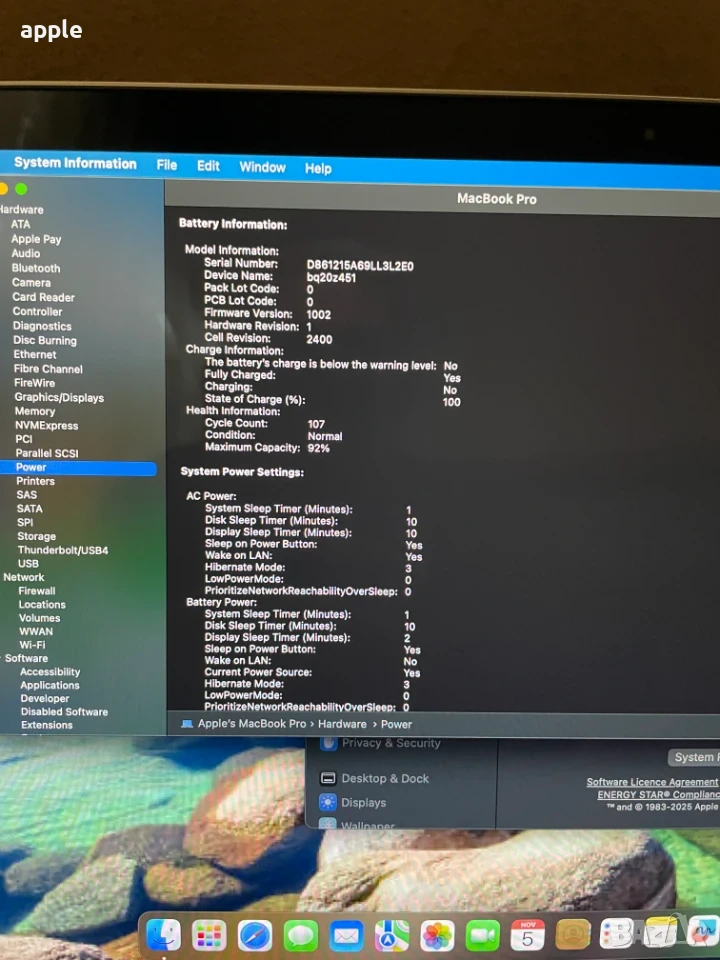Viewport: 720px width, 960px height.
Task: Click the device name bq20z451
Action: 331,278
